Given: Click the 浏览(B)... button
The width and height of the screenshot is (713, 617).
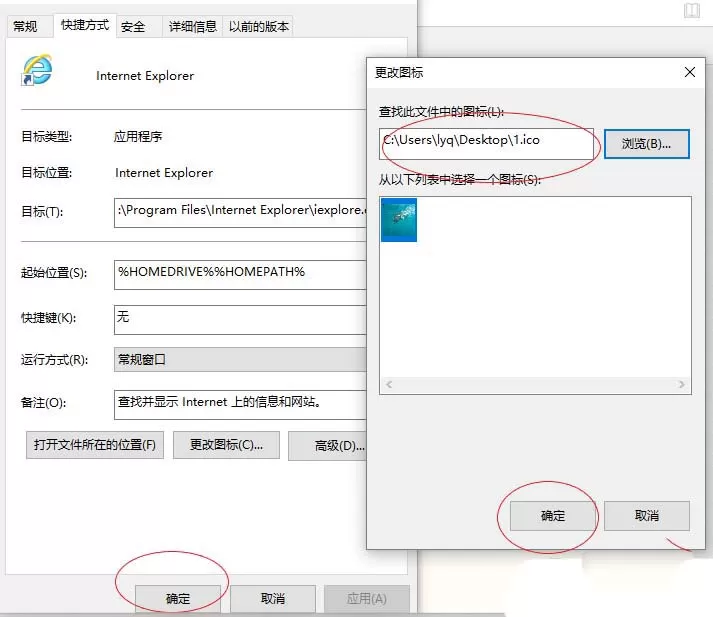Looking at the screenshot, I should coord(646,144).
